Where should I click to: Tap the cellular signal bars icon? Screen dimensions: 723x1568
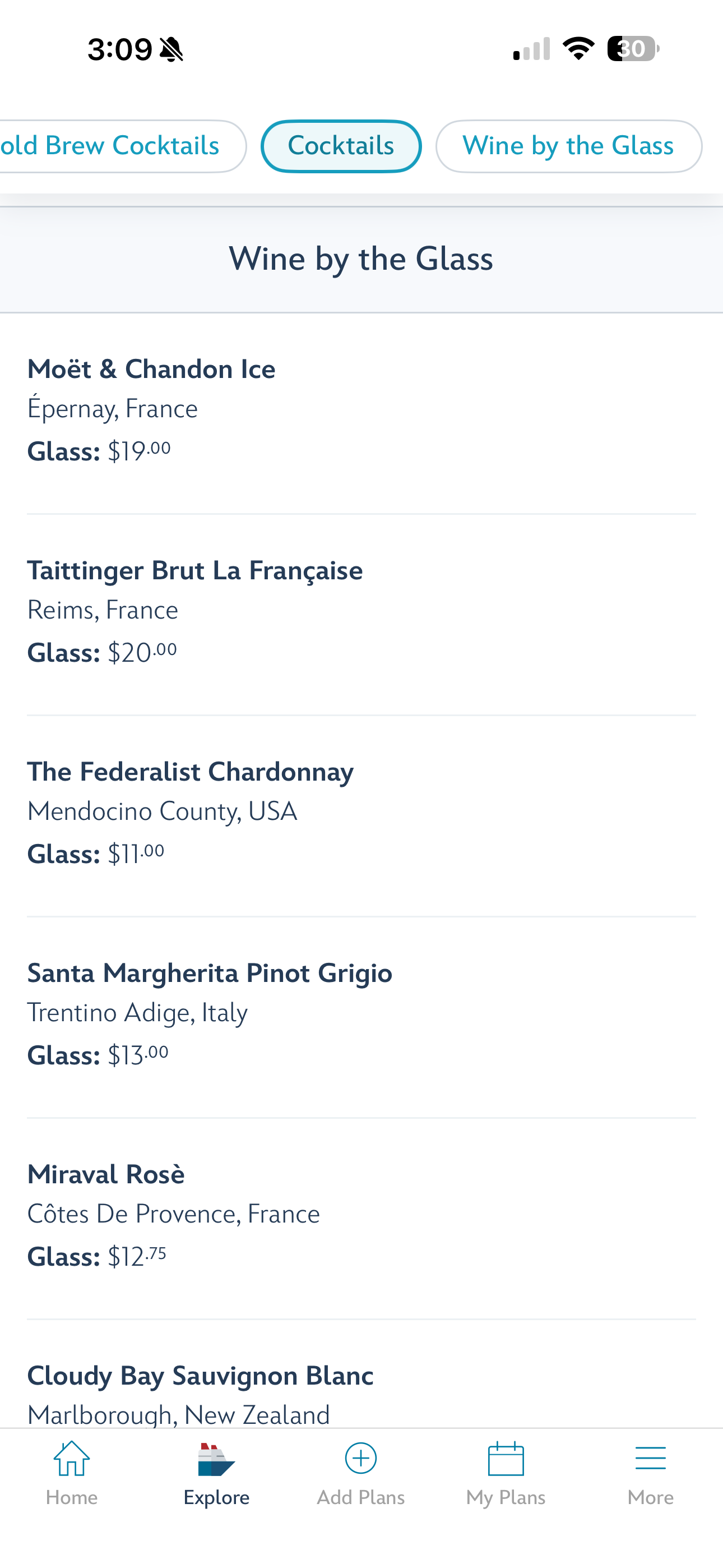click(531, 49)
